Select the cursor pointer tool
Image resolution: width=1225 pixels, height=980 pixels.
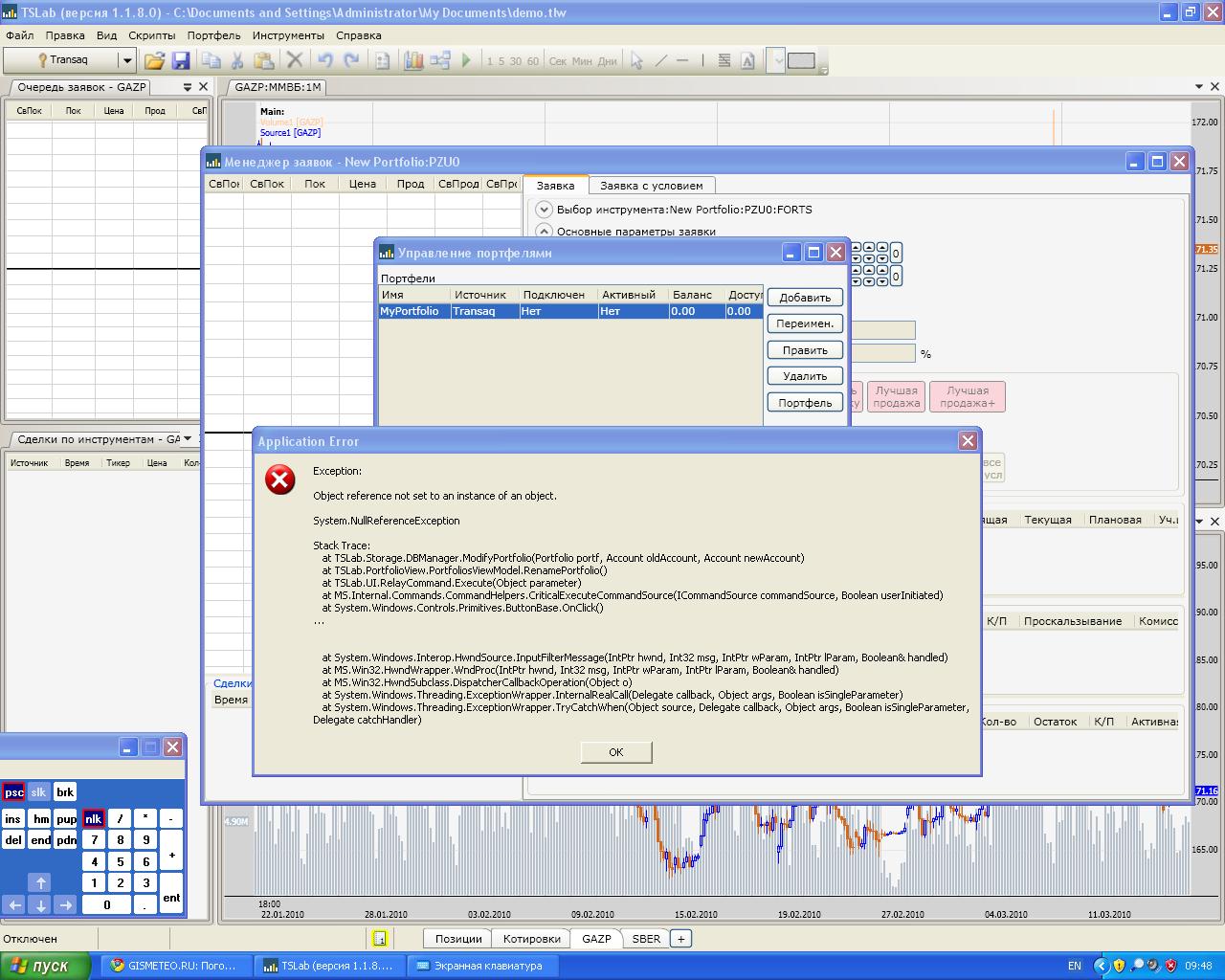[x=636, y=60]
